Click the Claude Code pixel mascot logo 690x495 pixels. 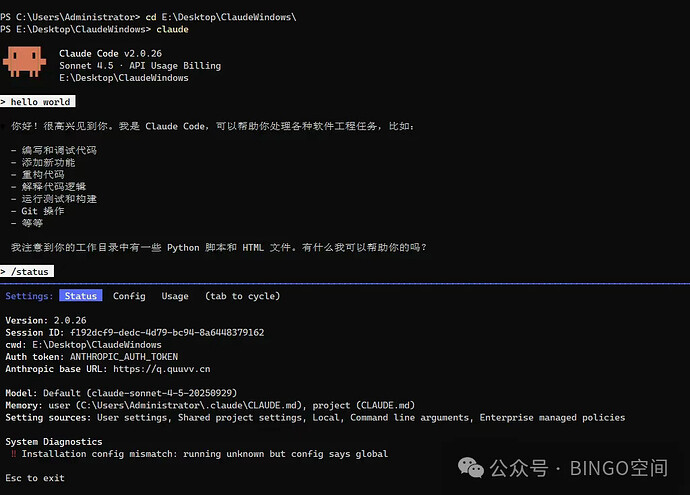pyautogui.click(x=23, y=62)
